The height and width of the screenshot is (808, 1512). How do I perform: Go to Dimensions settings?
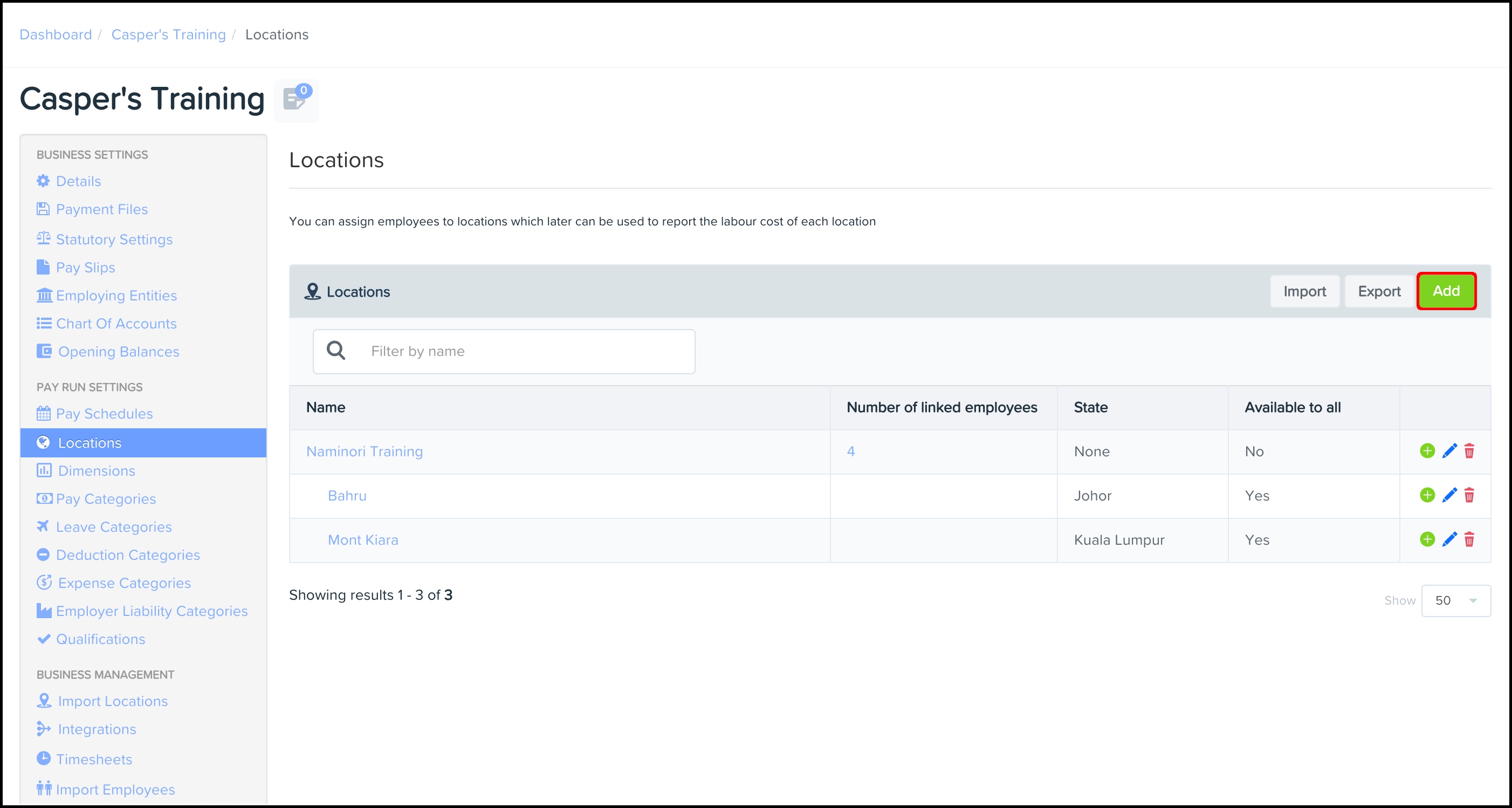point(97,471)
